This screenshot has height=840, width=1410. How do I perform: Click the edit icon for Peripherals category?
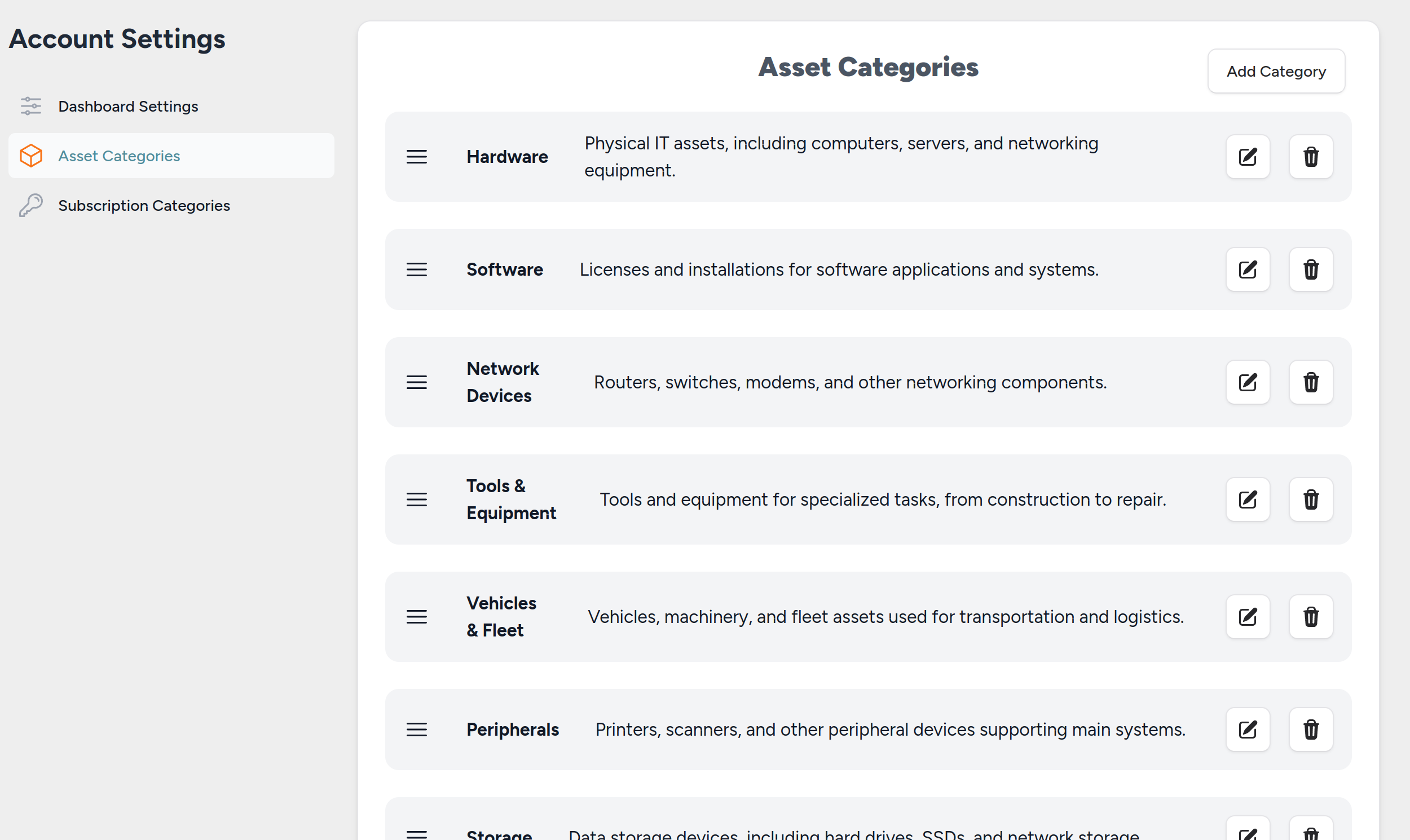1248,729
